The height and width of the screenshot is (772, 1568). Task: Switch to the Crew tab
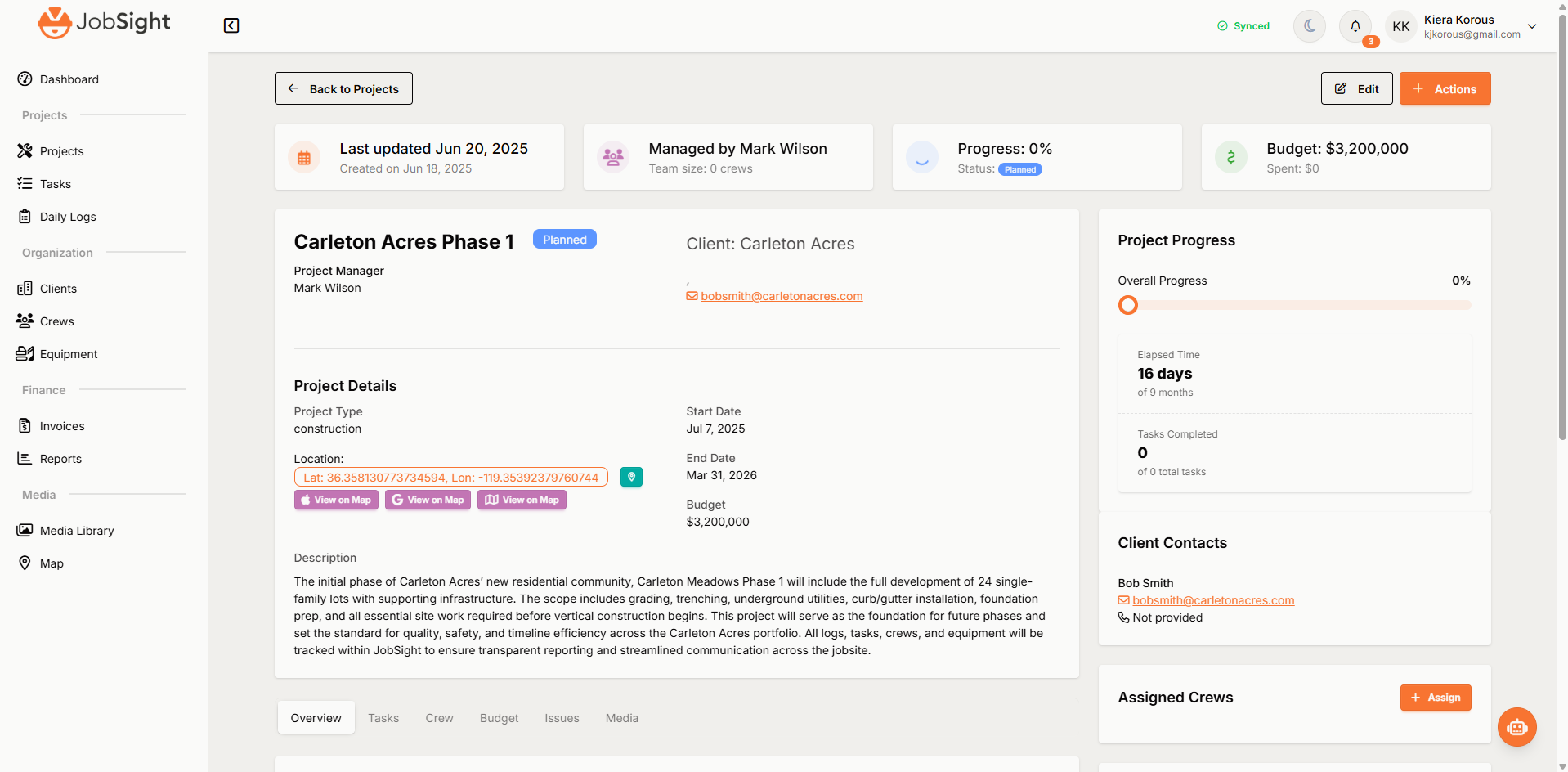(439, 717)
